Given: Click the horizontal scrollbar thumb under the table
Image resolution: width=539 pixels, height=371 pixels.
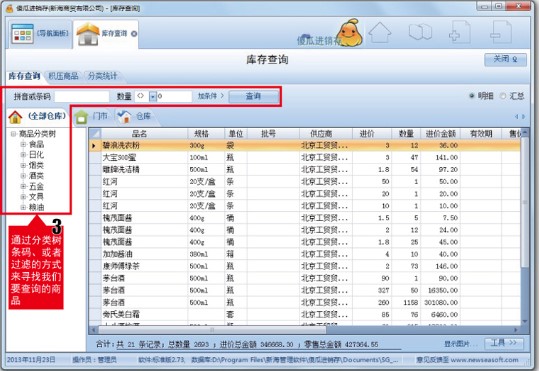Looking at the screenshot, I should [212, 330].
